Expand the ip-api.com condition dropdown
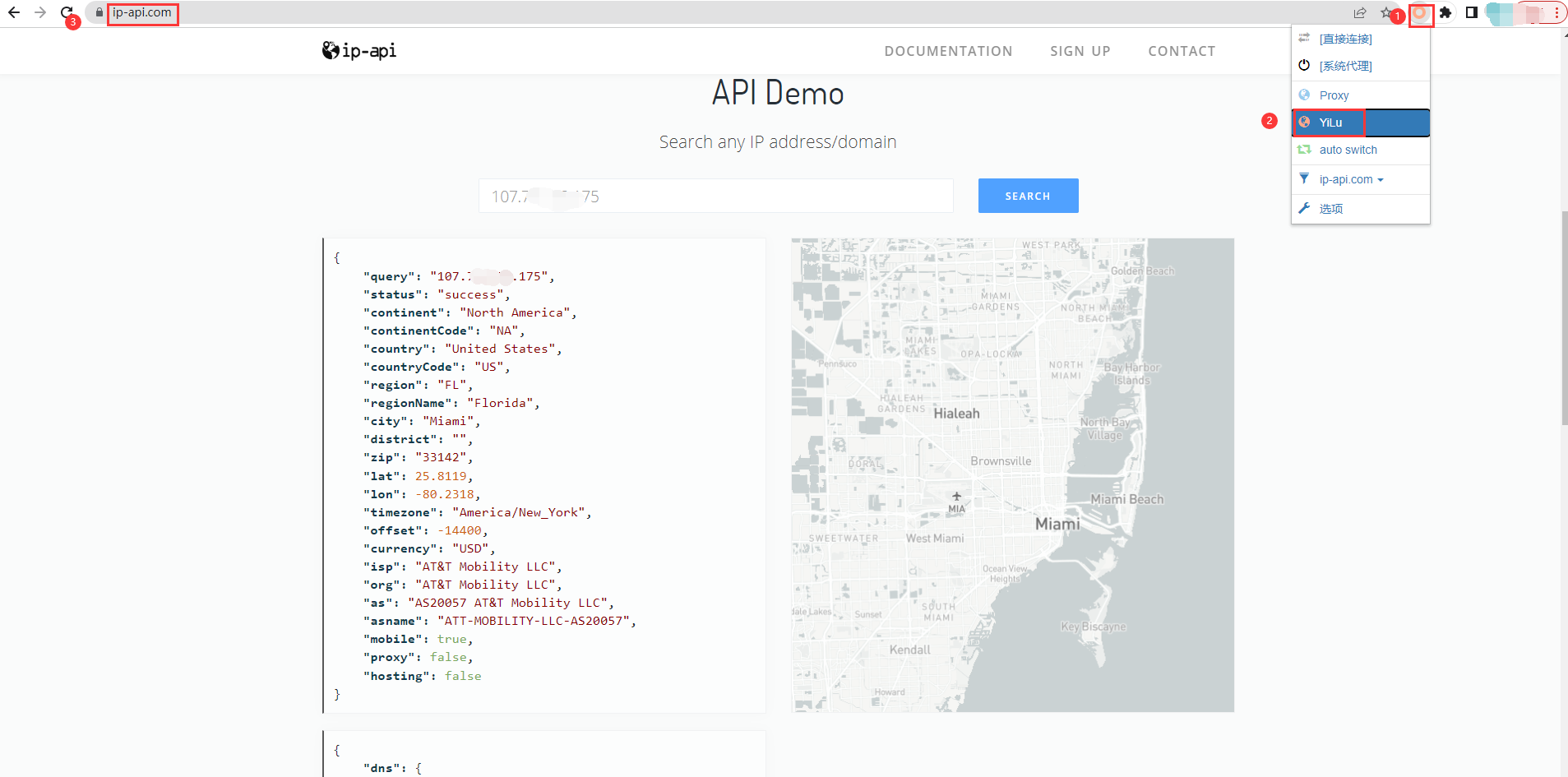1568x777 pixels. (1361, 179)
